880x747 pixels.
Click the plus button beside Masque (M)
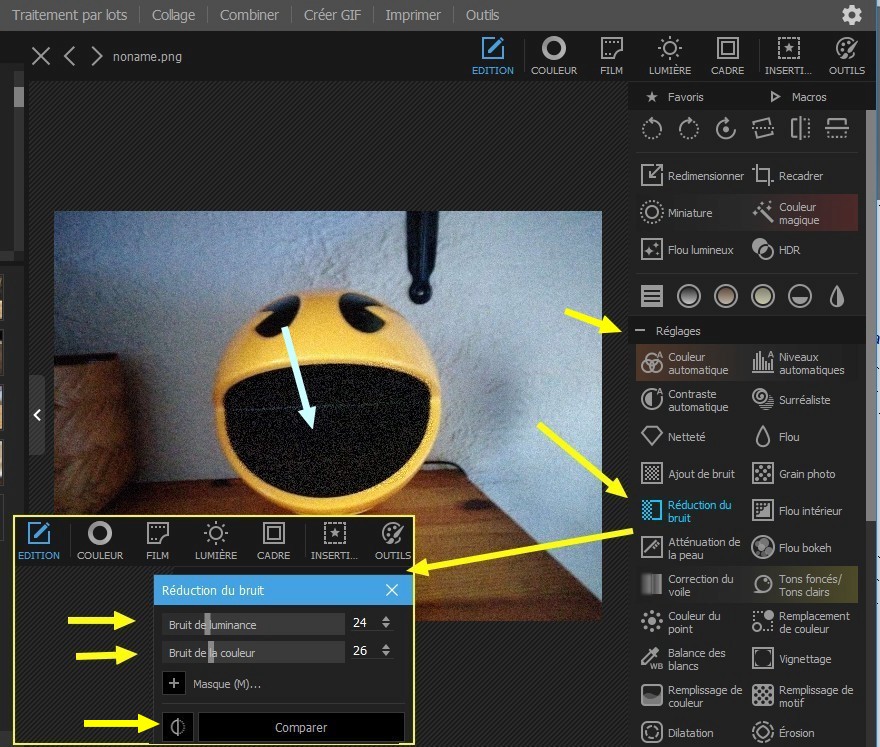[173, 684]
